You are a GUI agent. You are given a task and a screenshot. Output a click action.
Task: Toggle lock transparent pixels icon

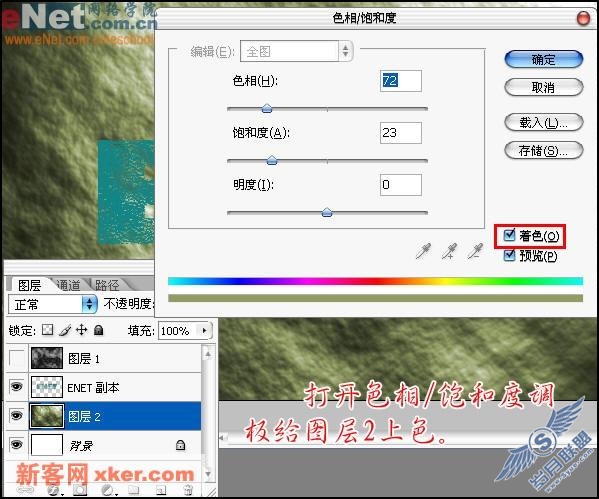tap(47, 329)
